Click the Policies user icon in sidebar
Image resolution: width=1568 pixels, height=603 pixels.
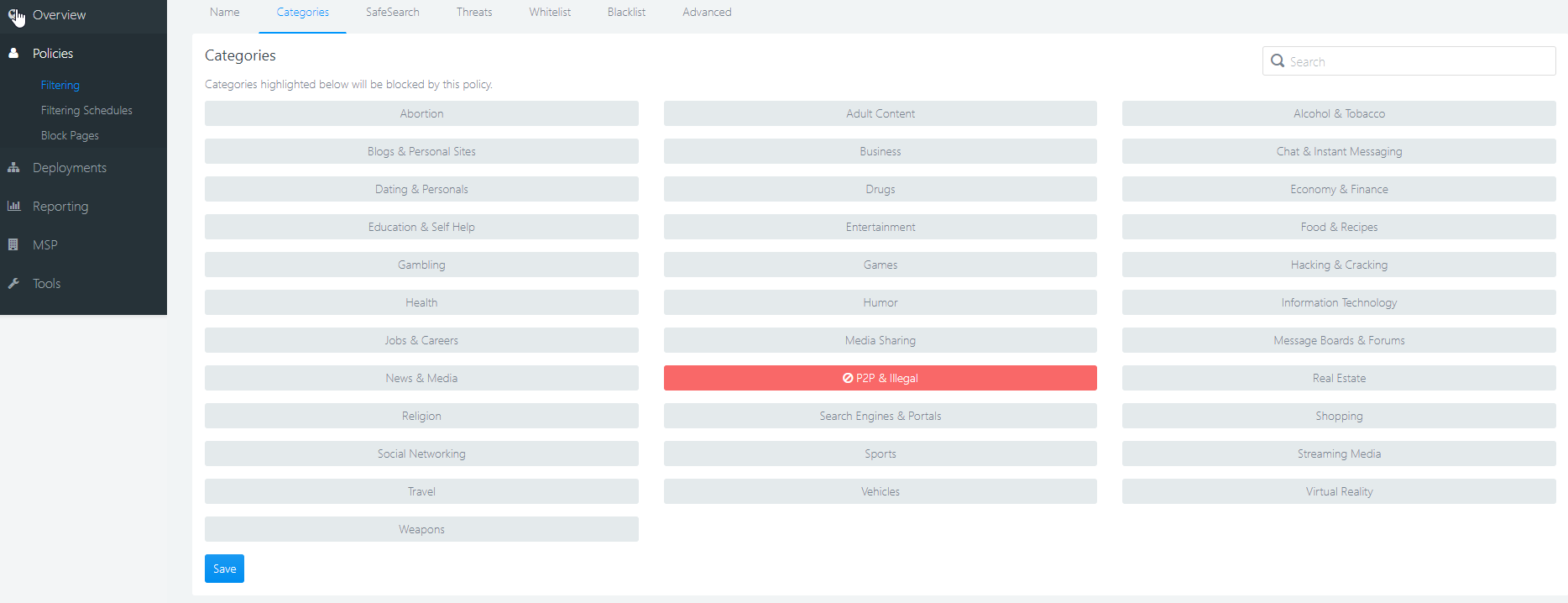click(x=13, y=53)
